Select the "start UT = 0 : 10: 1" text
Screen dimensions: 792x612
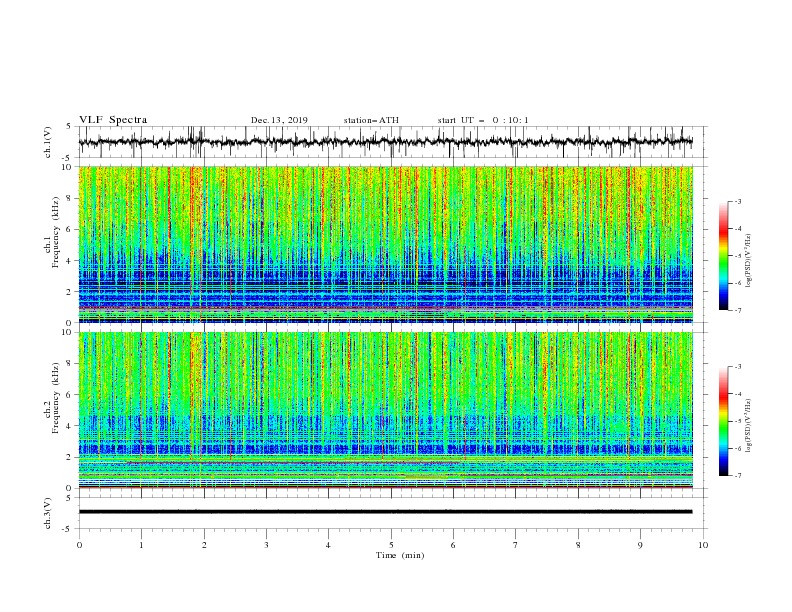pyautogui.click(x=482, y=120)
